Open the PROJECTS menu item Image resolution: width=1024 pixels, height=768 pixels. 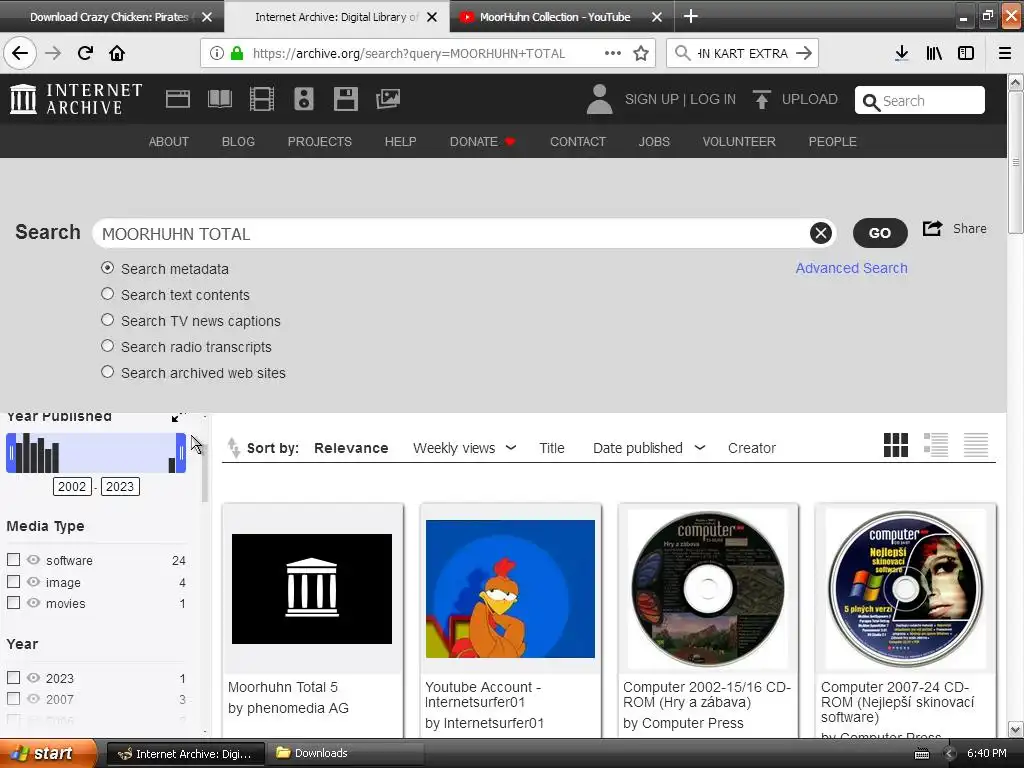319,142
